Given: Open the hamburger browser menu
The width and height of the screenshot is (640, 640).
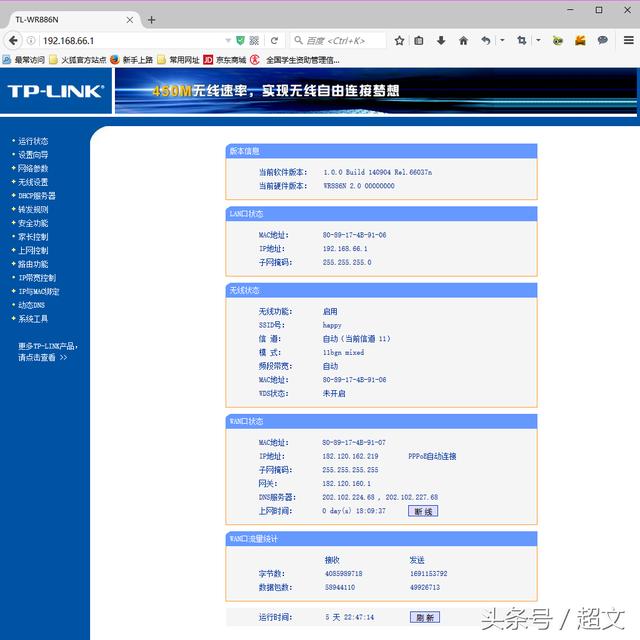Looking at the screenshot, I should [629, 40].
